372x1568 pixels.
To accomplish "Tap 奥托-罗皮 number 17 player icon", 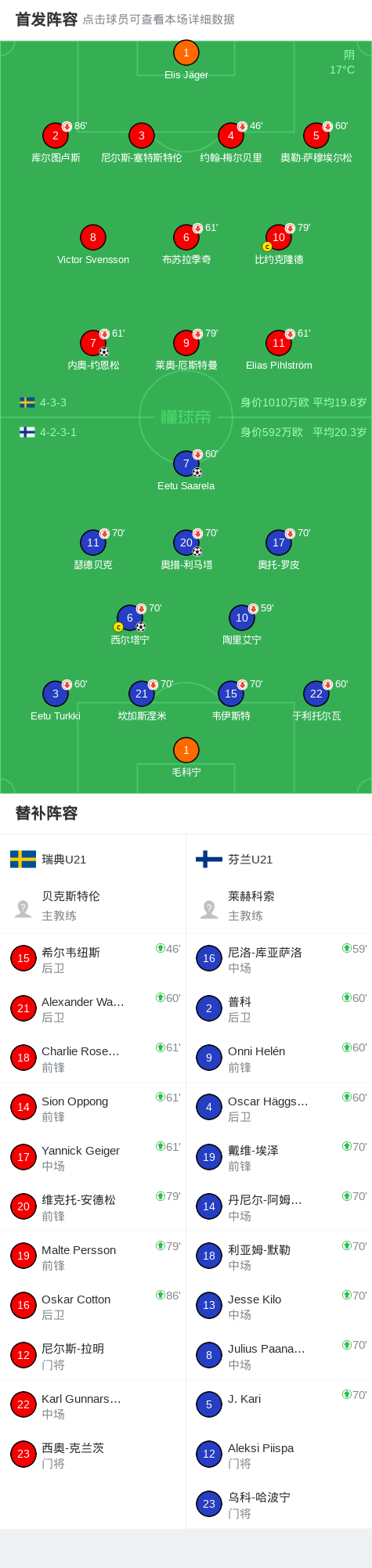I will point(279,542).
